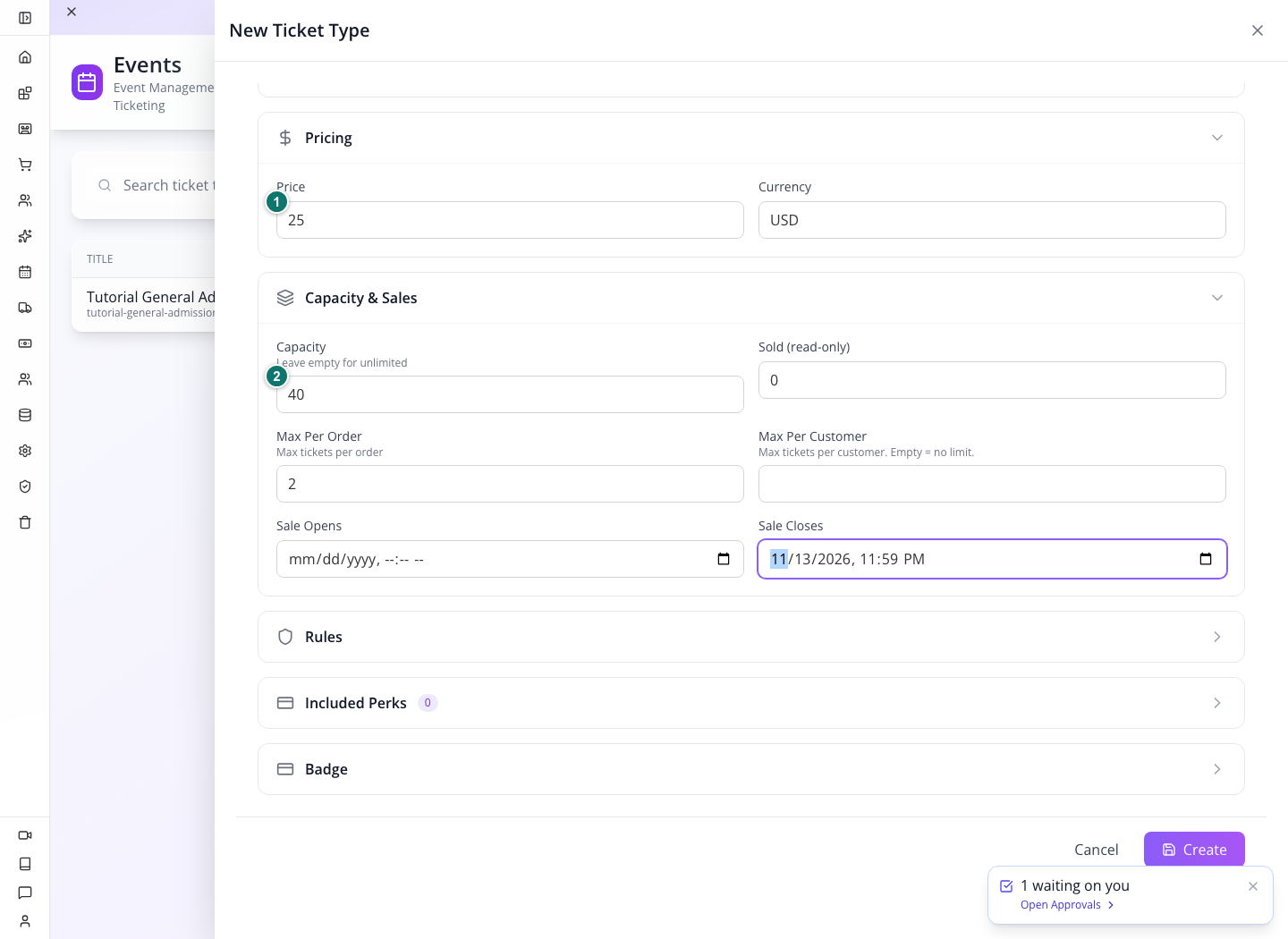Open the calendar icon in the sidebar
Image resolution: width=1288 pixels, height=939 pixels.
click(25, 272)
